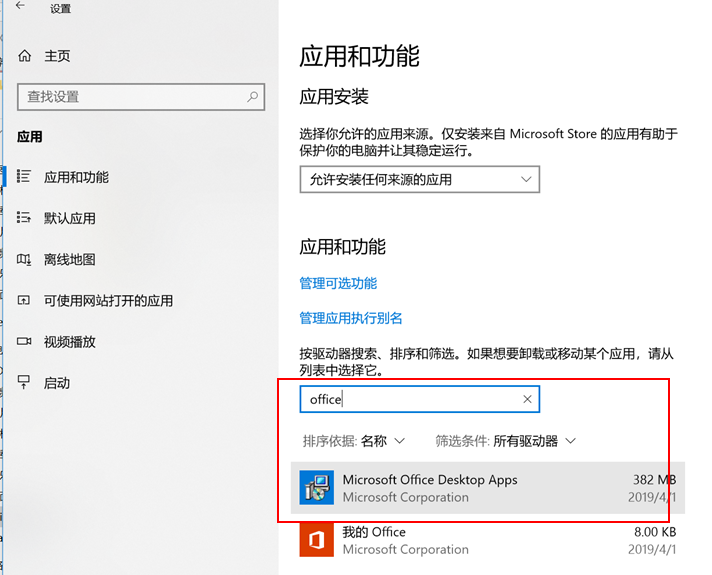Click the 可使用网站打开的应用 sidebar icon

pos(25,301)
